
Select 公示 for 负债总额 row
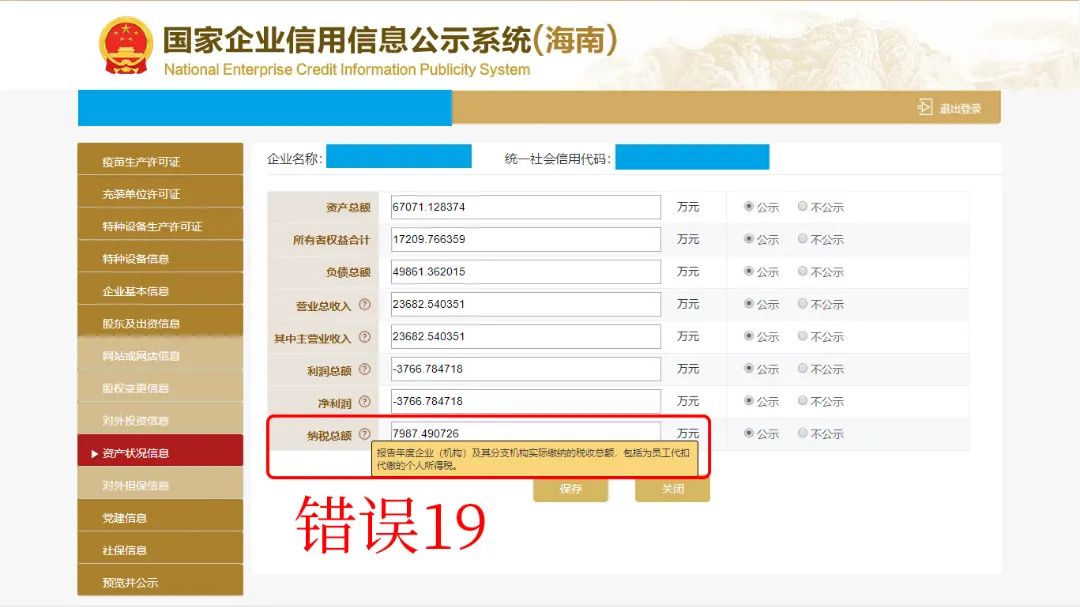tap(749, 271)
